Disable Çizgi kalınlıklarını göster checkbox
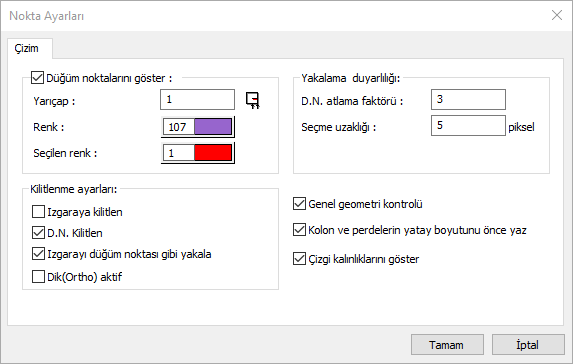 (x=299, y=259)
